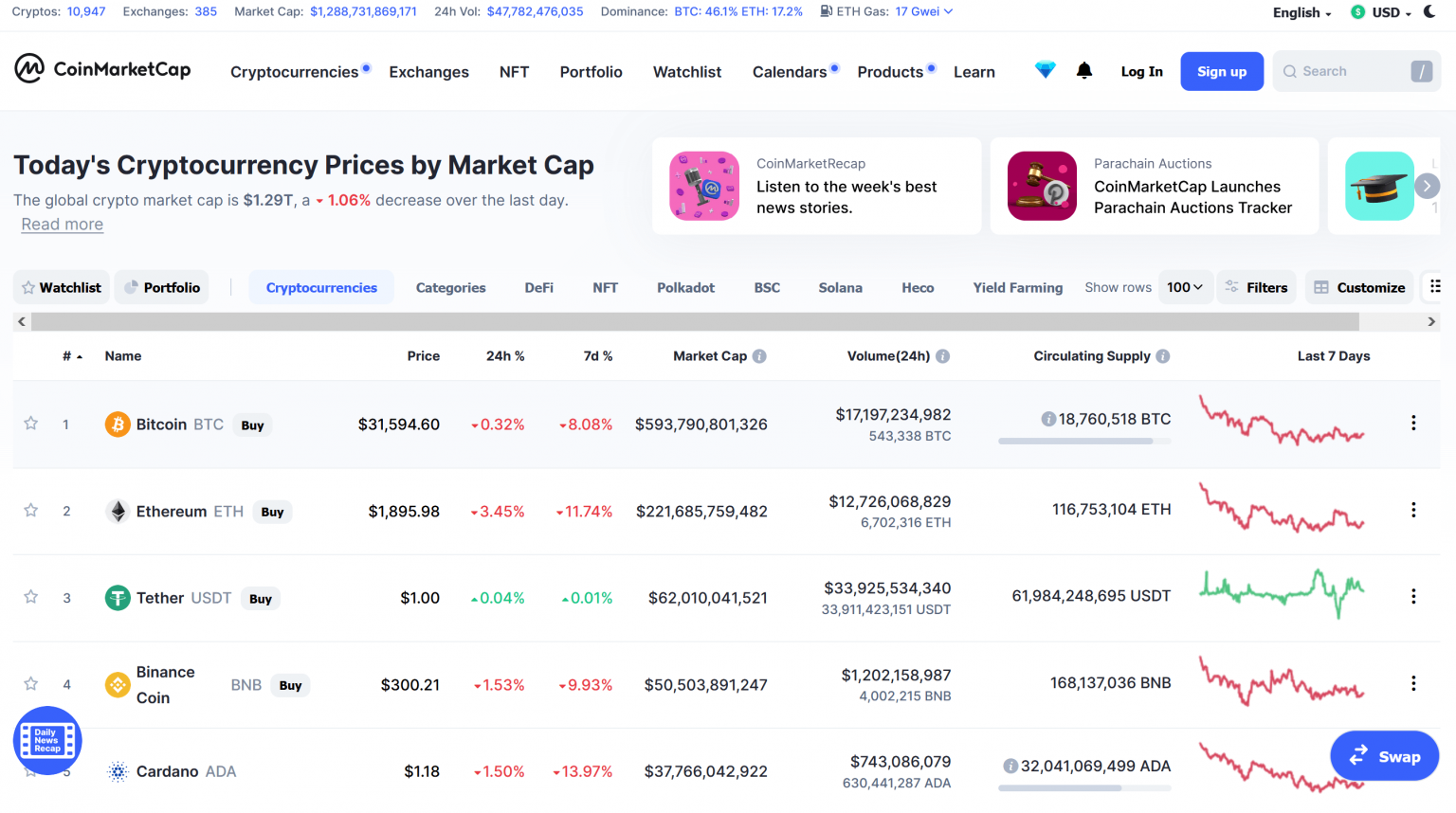Screen dimensions: 1456x813
Task: Add Bitcoin to watchlist via its star
Action: (x=29, y=424)
